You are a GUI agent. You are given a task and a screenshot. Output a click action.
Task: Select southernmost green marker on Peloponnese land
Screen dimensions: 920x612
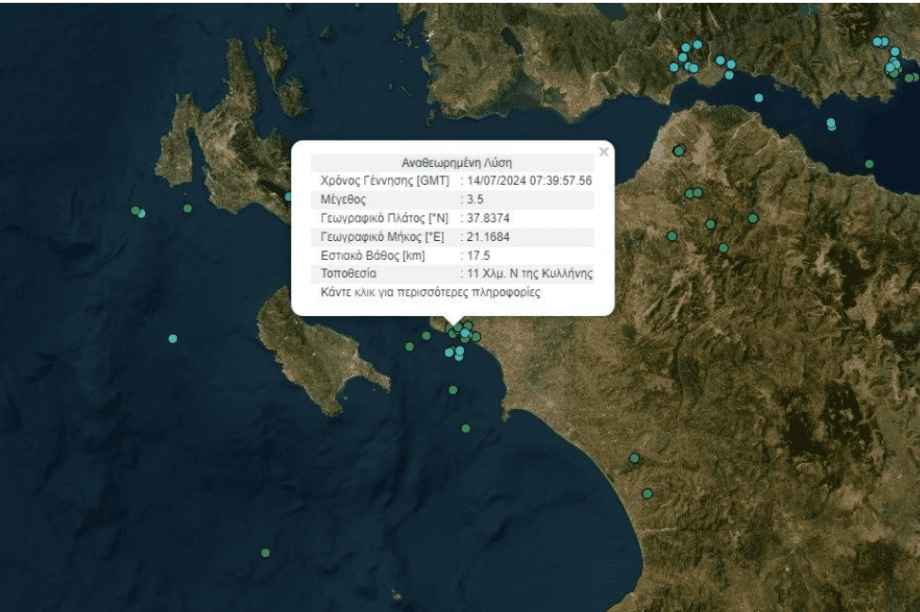click(x=648, y=493)
